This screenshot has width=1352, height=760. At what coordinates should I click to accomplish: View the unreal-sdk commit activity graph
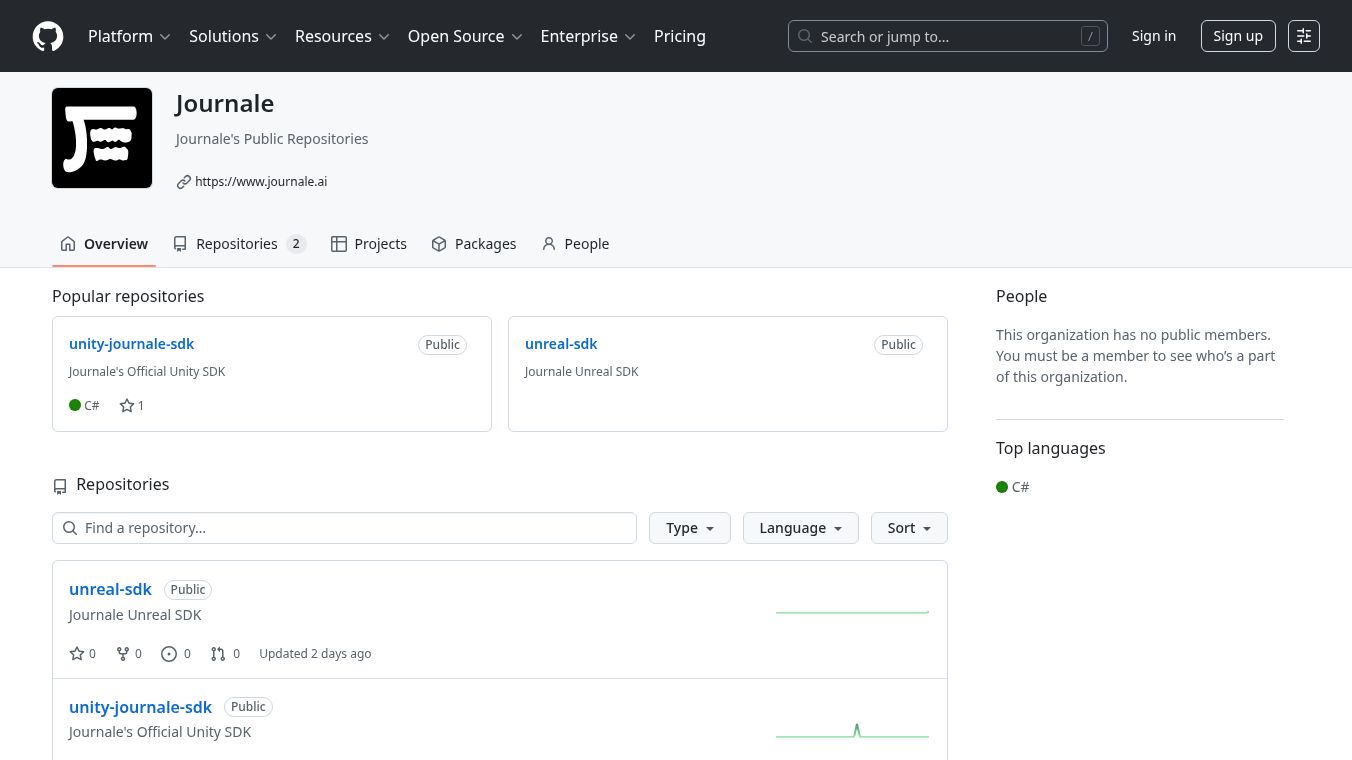tap(852, 611)
